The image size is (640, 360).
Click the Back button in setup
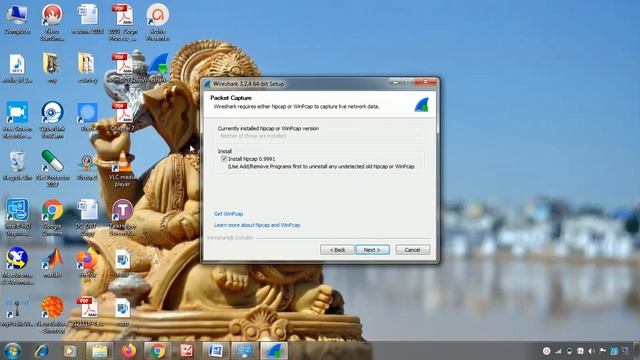(337, 250)
